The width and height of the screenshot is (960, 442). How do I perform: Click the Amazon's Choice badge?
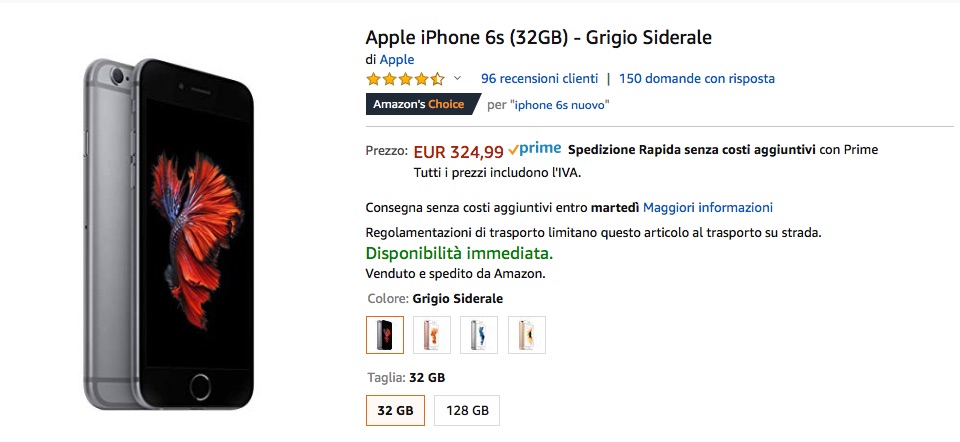(418, 104)
